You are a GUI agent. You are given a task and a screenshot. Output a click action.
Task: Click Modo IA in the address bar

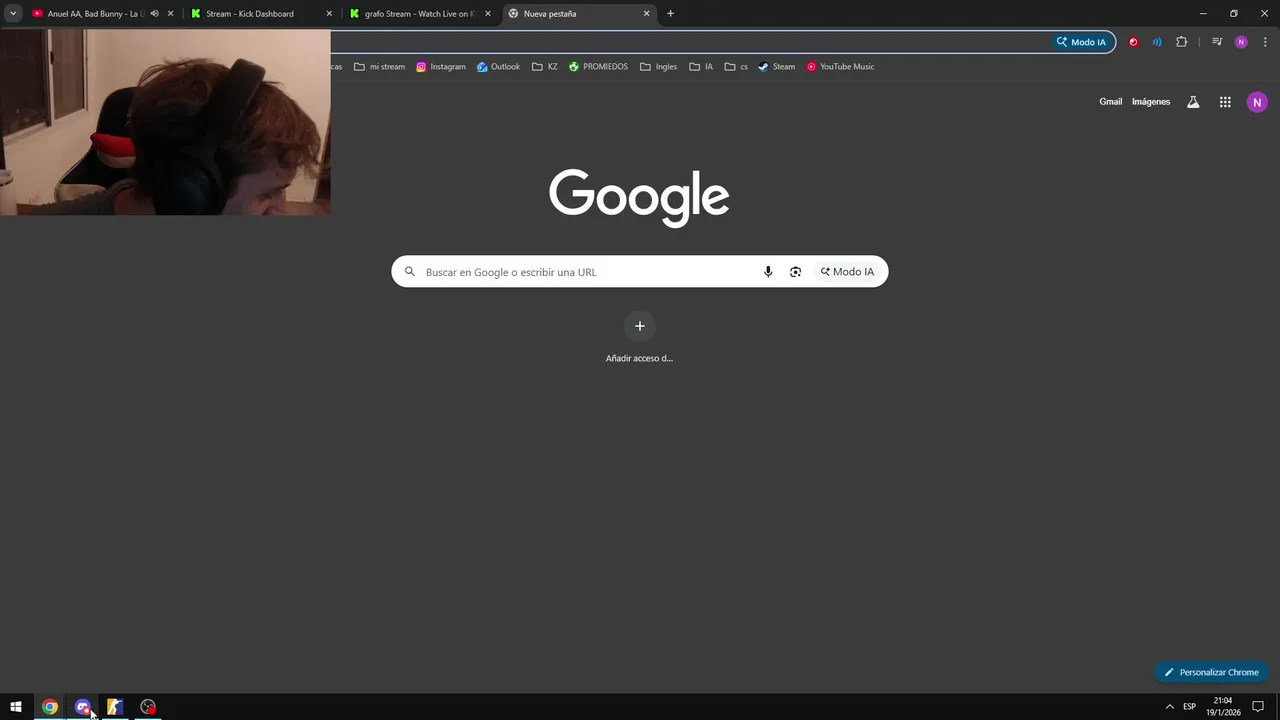(x=1081, y=42)
